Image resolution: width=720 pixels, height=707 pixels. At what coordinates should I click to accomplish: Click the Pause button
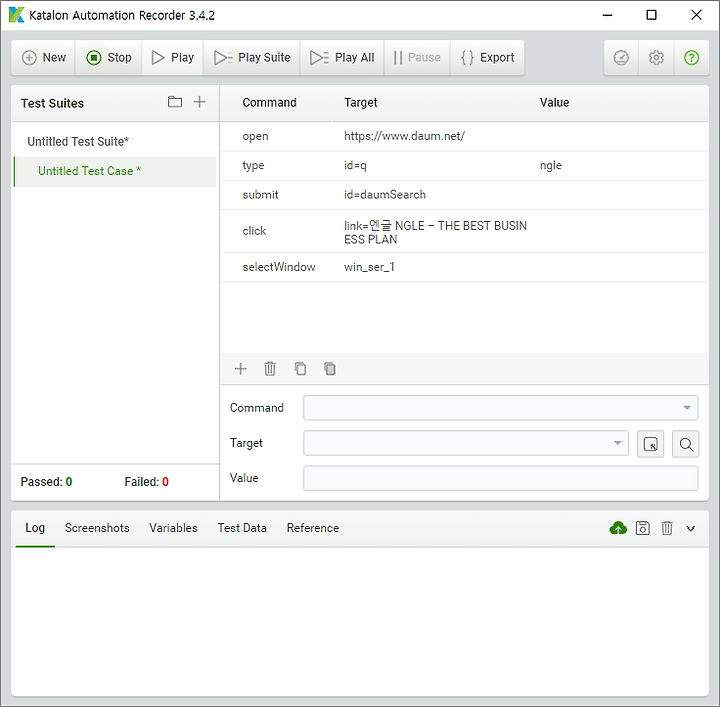tap(417, 57)
